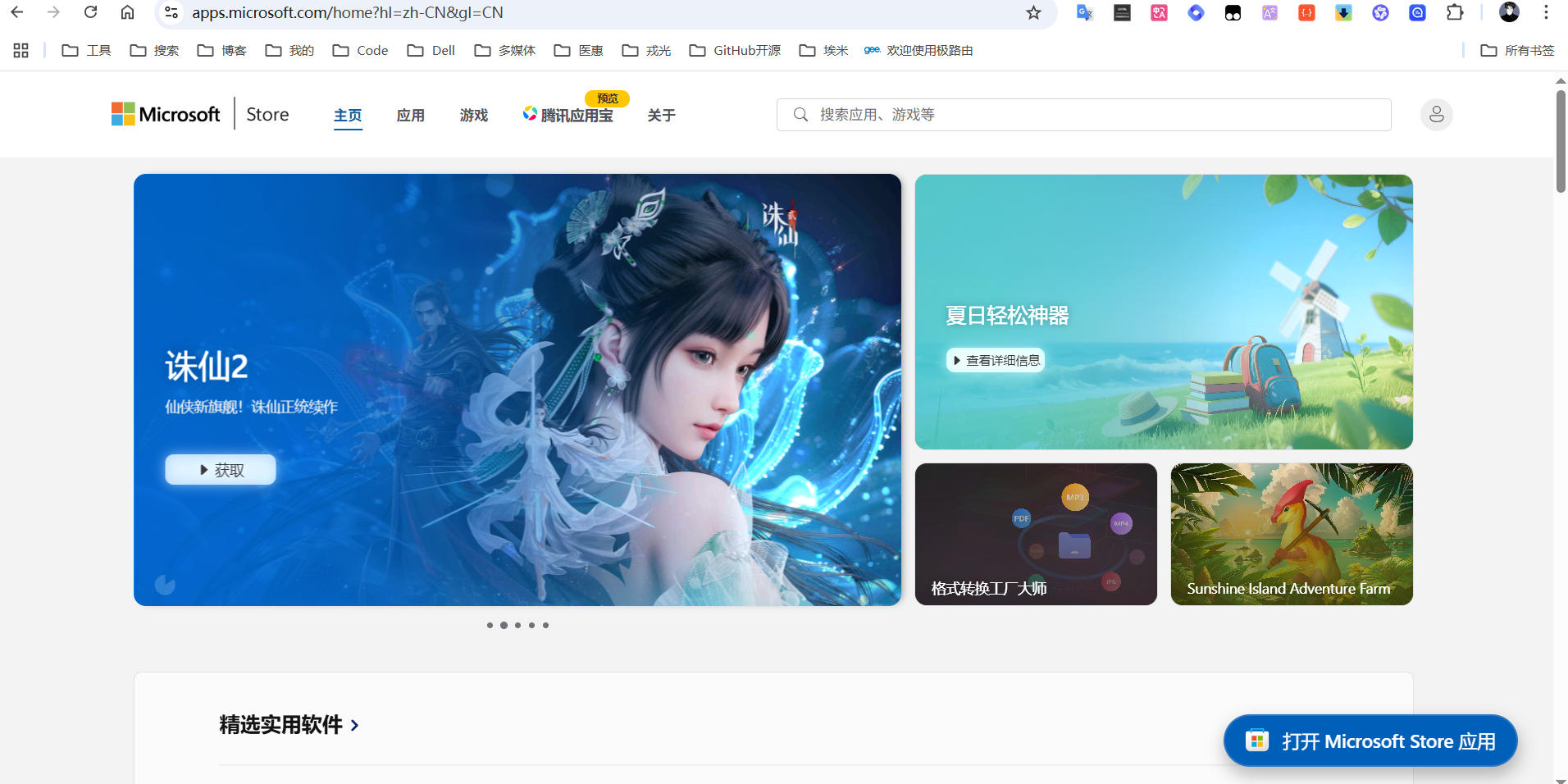Open the 多媒体 bookmark folder

tap(505, 50)
